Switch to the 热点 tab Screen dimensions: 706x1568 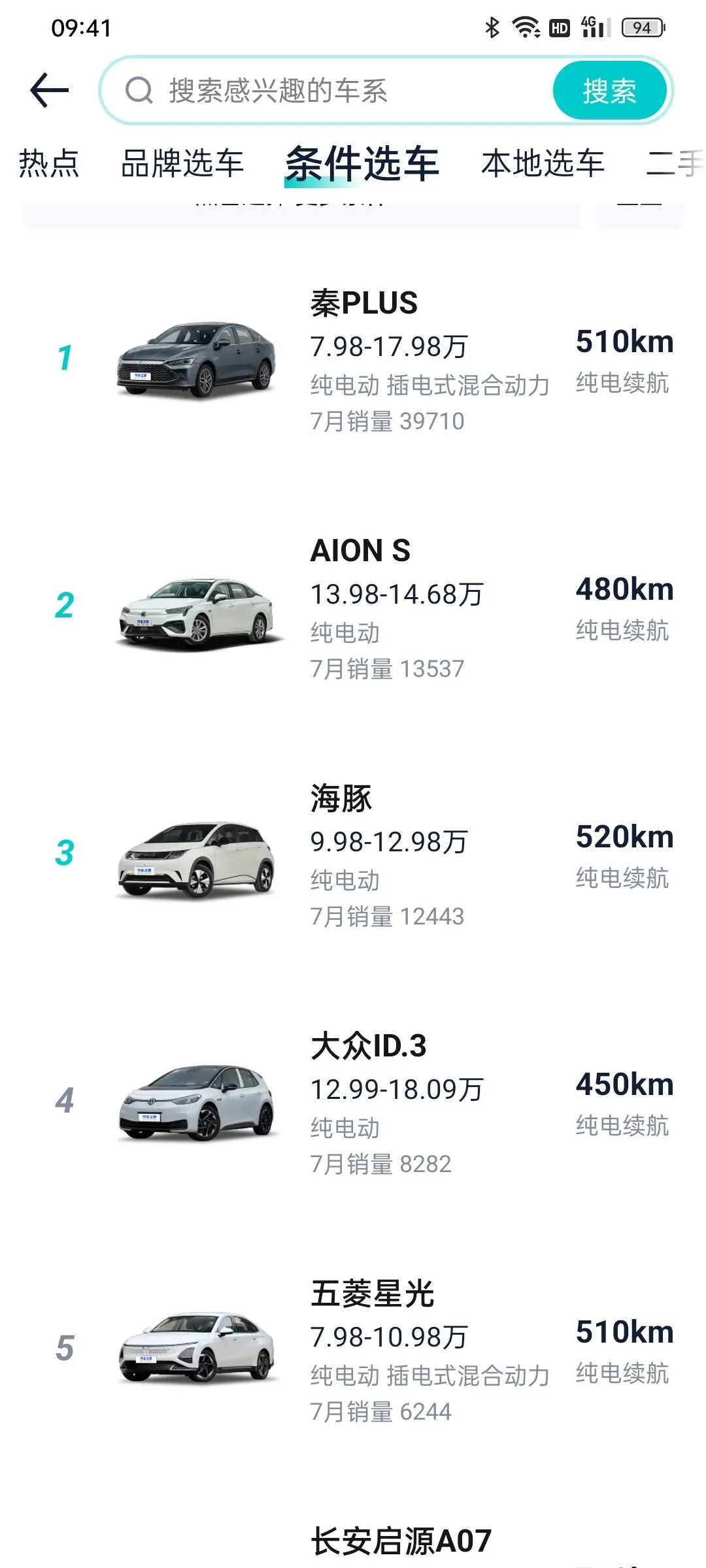point(49,163)
